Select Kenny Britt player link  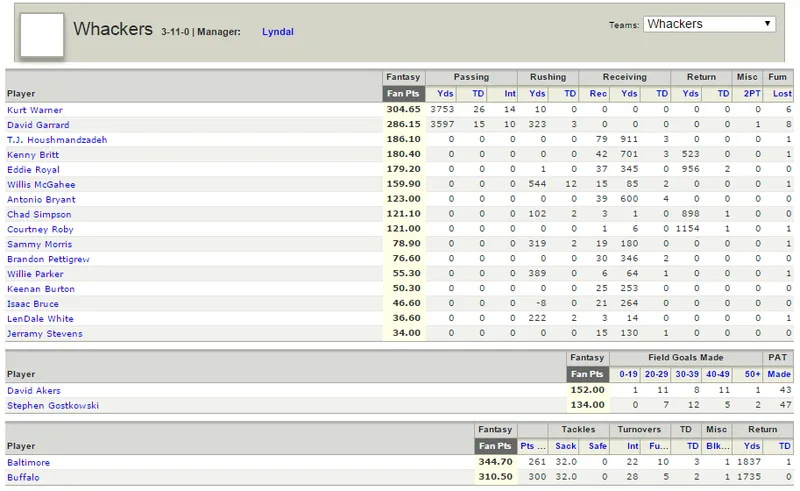pyautogui.click(x=33, y=154)
